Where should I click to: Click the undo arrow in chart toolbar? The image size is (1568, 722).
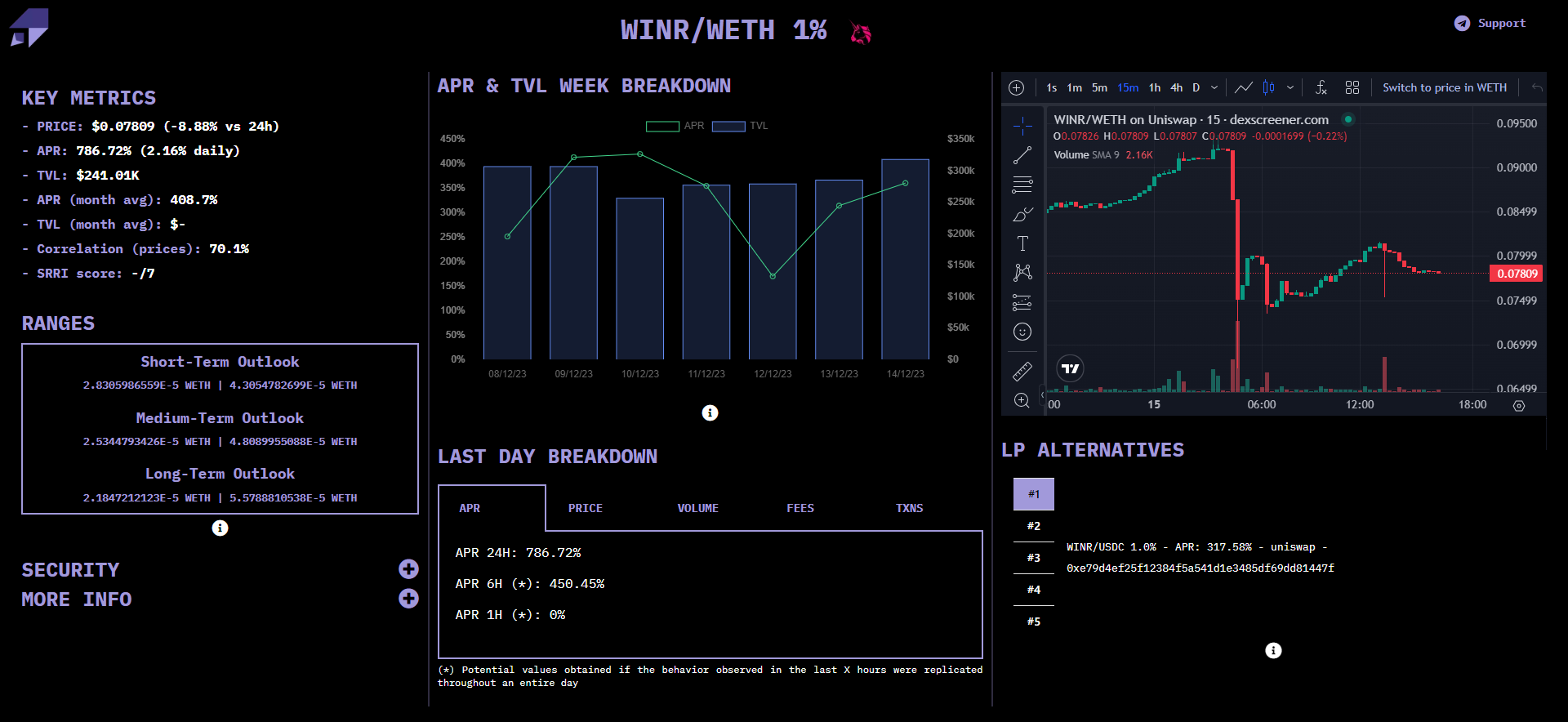coord(1537,87)
